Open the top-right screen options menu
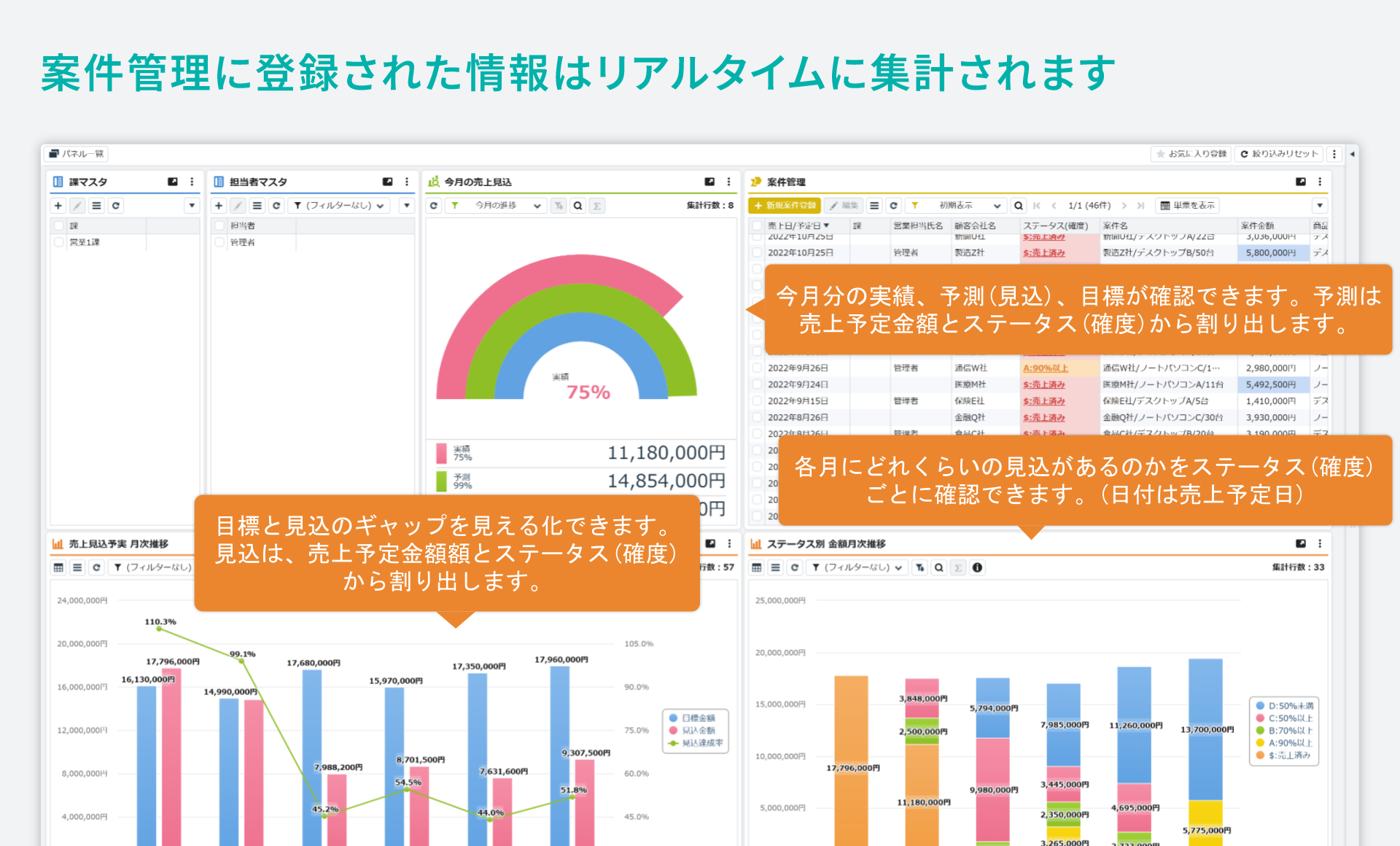 (x=1335, y=154)
